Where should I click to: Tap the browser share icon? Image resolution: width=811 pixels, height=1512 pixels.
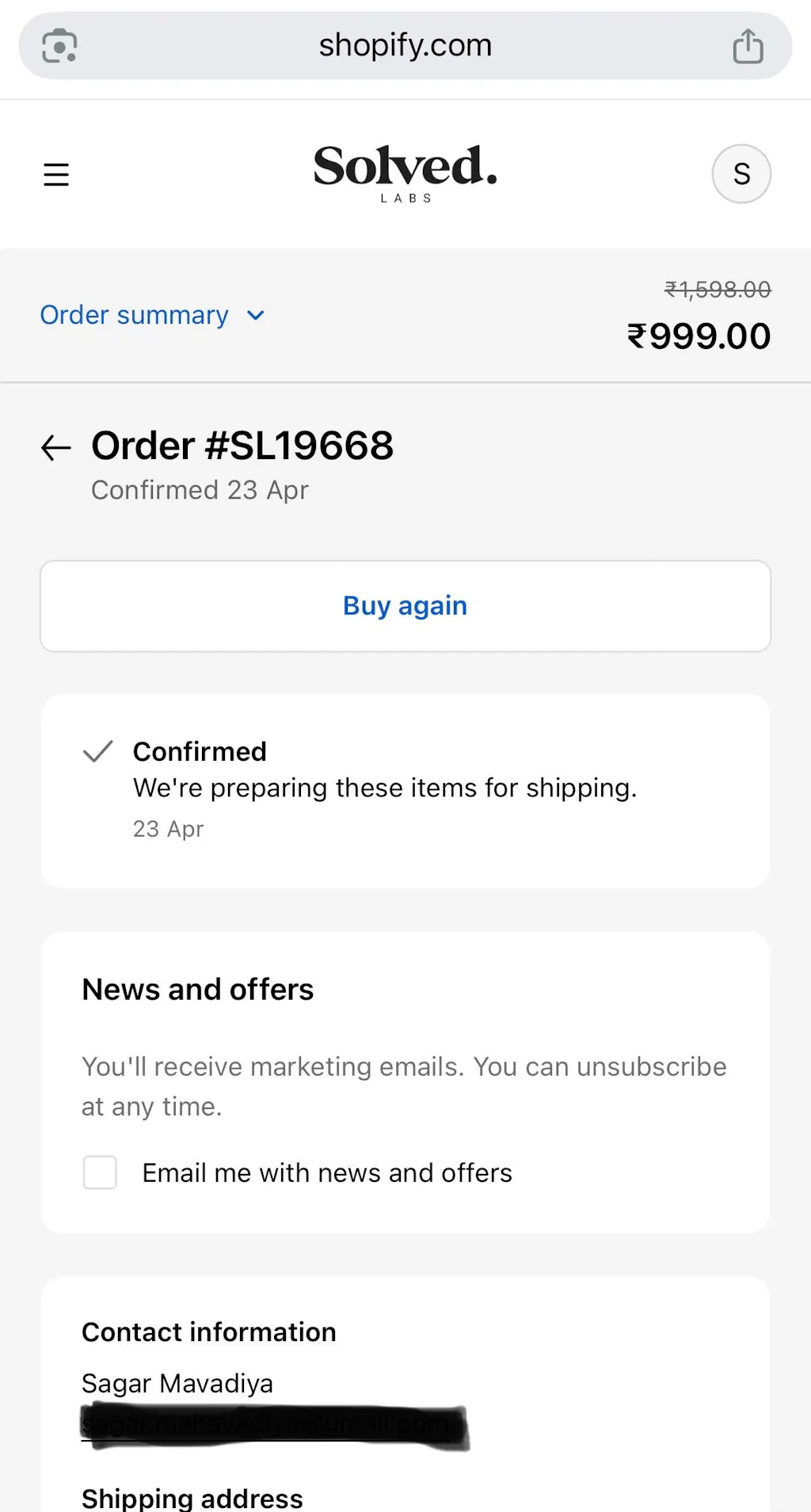(x=748, y=46)
